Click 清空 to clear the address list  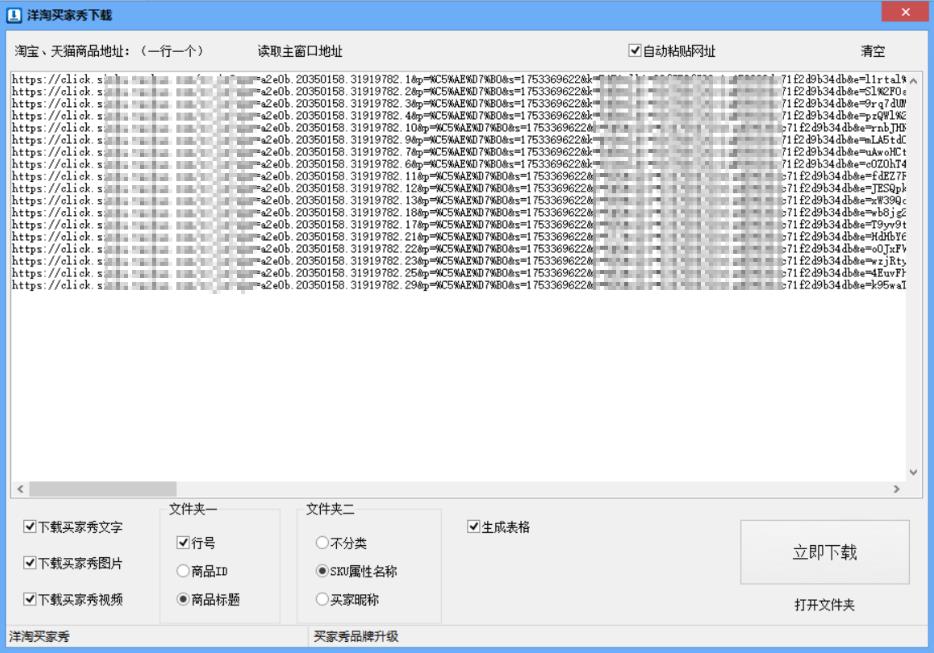pyautogui.click(x=873, y=51)
